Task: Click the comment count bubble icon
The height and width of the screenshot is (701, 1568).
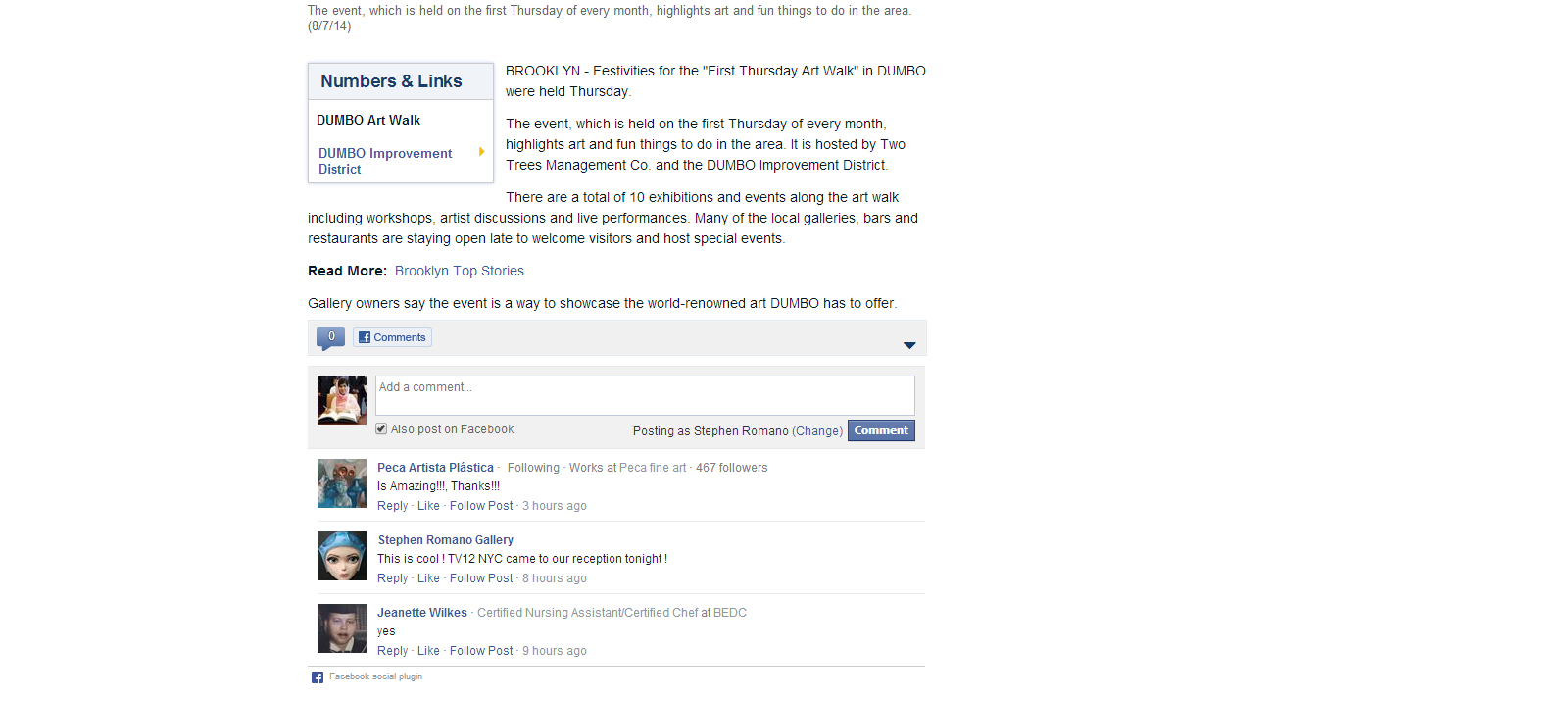Action: [330, 338]
